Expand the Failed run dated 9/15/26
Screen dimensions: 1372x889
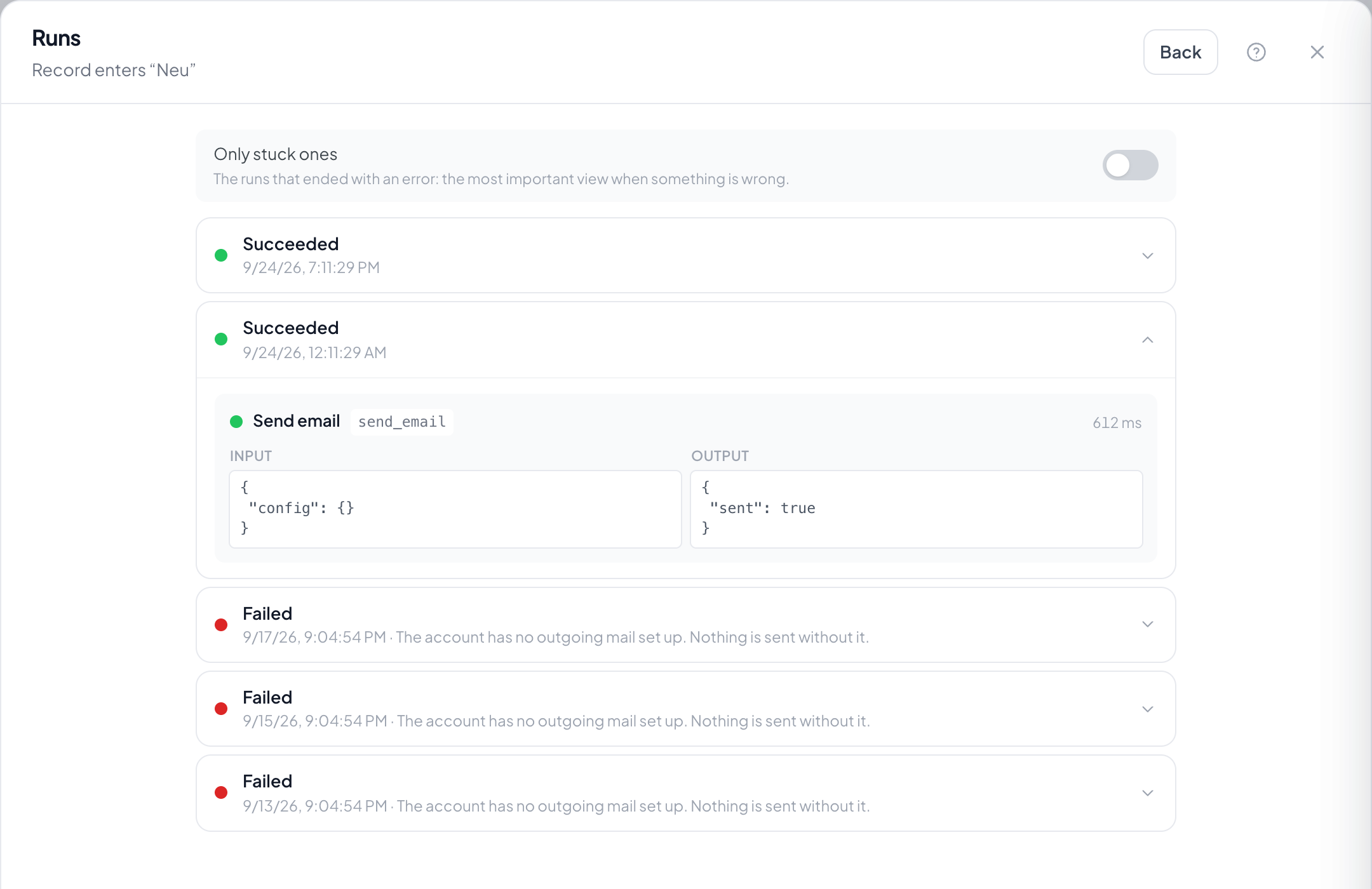pyautogui.click(x=685, y=709)
